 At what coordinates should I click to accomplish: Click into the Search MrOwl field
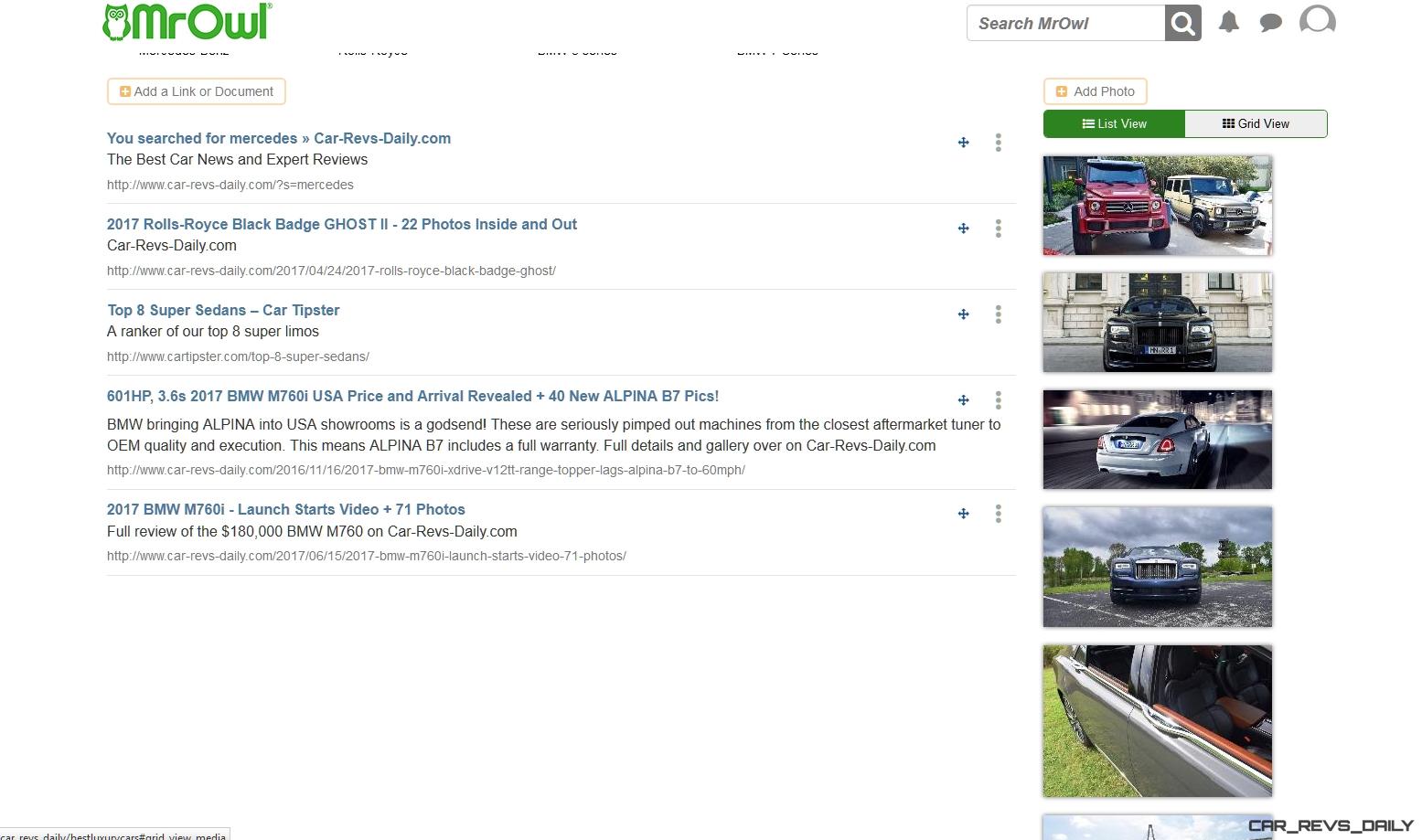(1065, 23)
